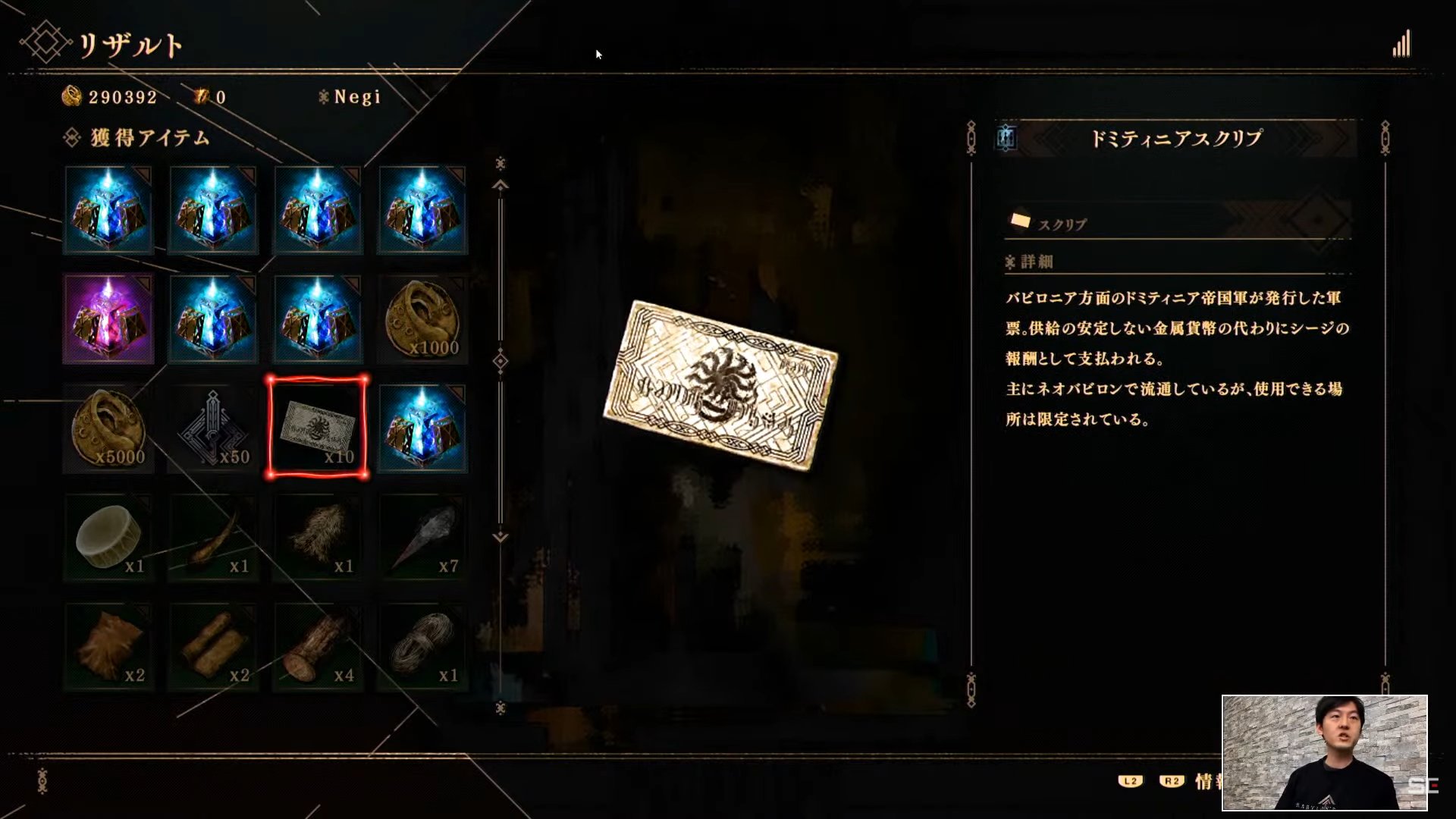Select the fur tuft x1 material
The height and width of the screenshot is (819, 1456).
[x=318, y=538]
